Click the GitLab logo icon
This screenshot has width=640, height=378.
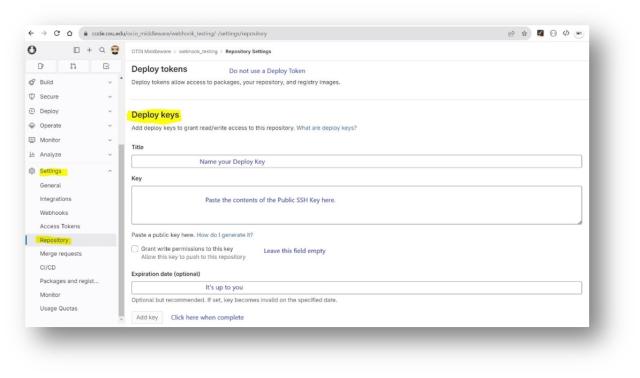click(32, 50)
